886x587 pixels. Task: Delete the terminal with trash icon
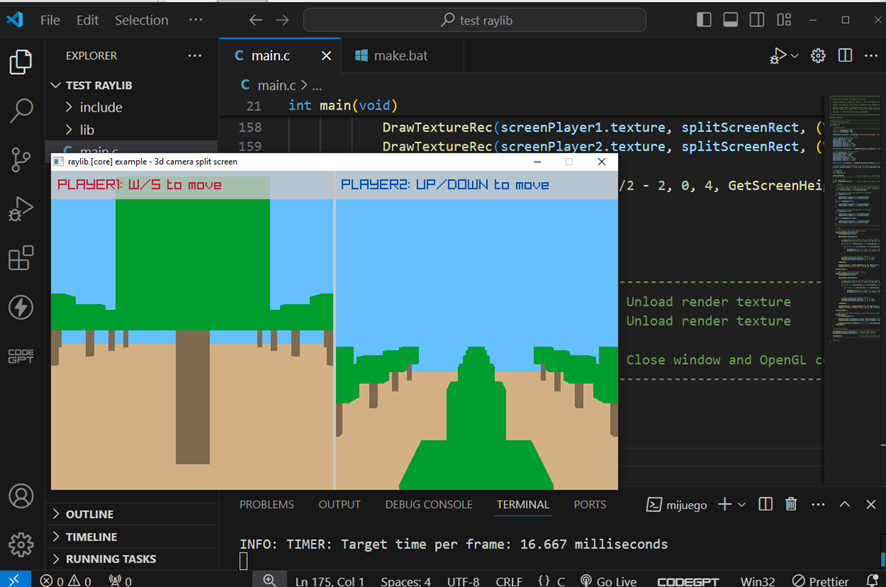pyautogui.click(x=791, y=505)
